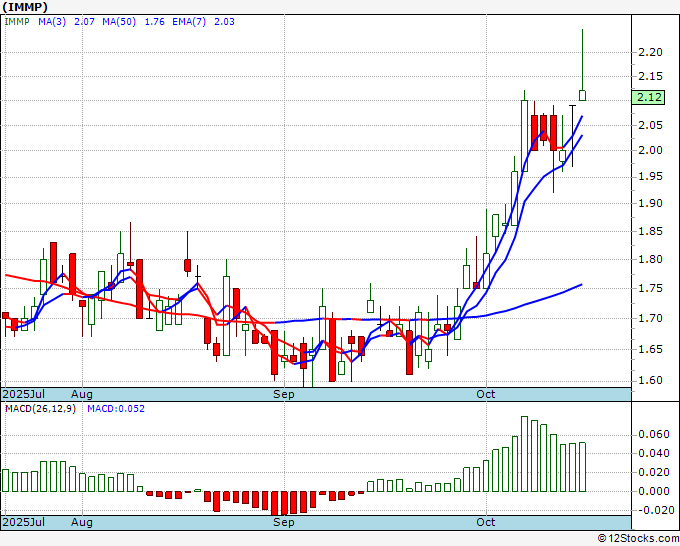Screen dimensions: 680x546
Task: Click the MA(50) value 1.76
Action: (154, 22)
